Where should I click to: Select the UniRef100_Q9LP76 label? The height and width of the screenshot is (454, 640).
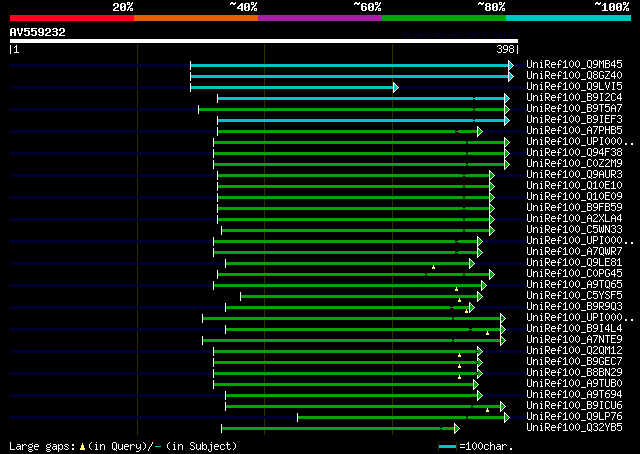click(574, 417)
